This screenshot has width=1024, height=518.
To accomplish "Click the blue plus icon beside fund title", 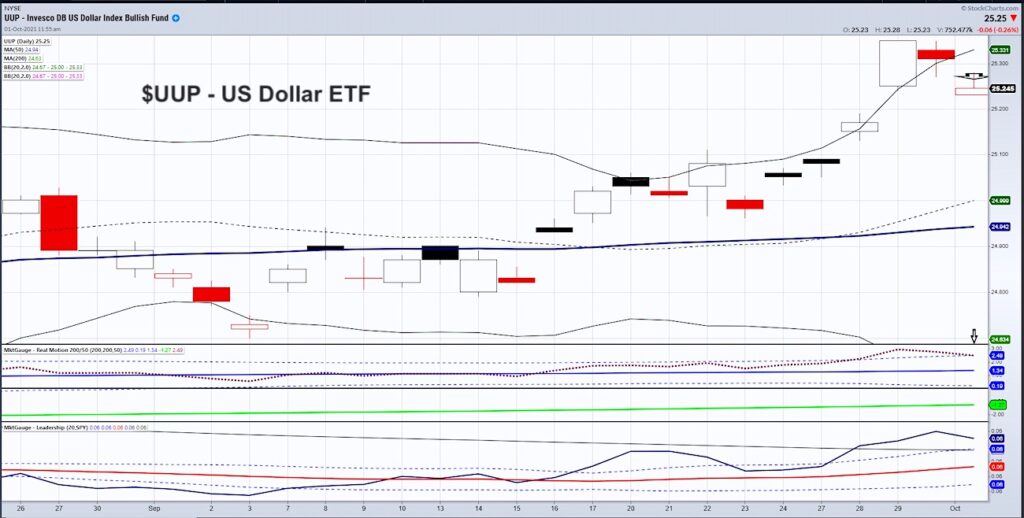I will (176, 19).
